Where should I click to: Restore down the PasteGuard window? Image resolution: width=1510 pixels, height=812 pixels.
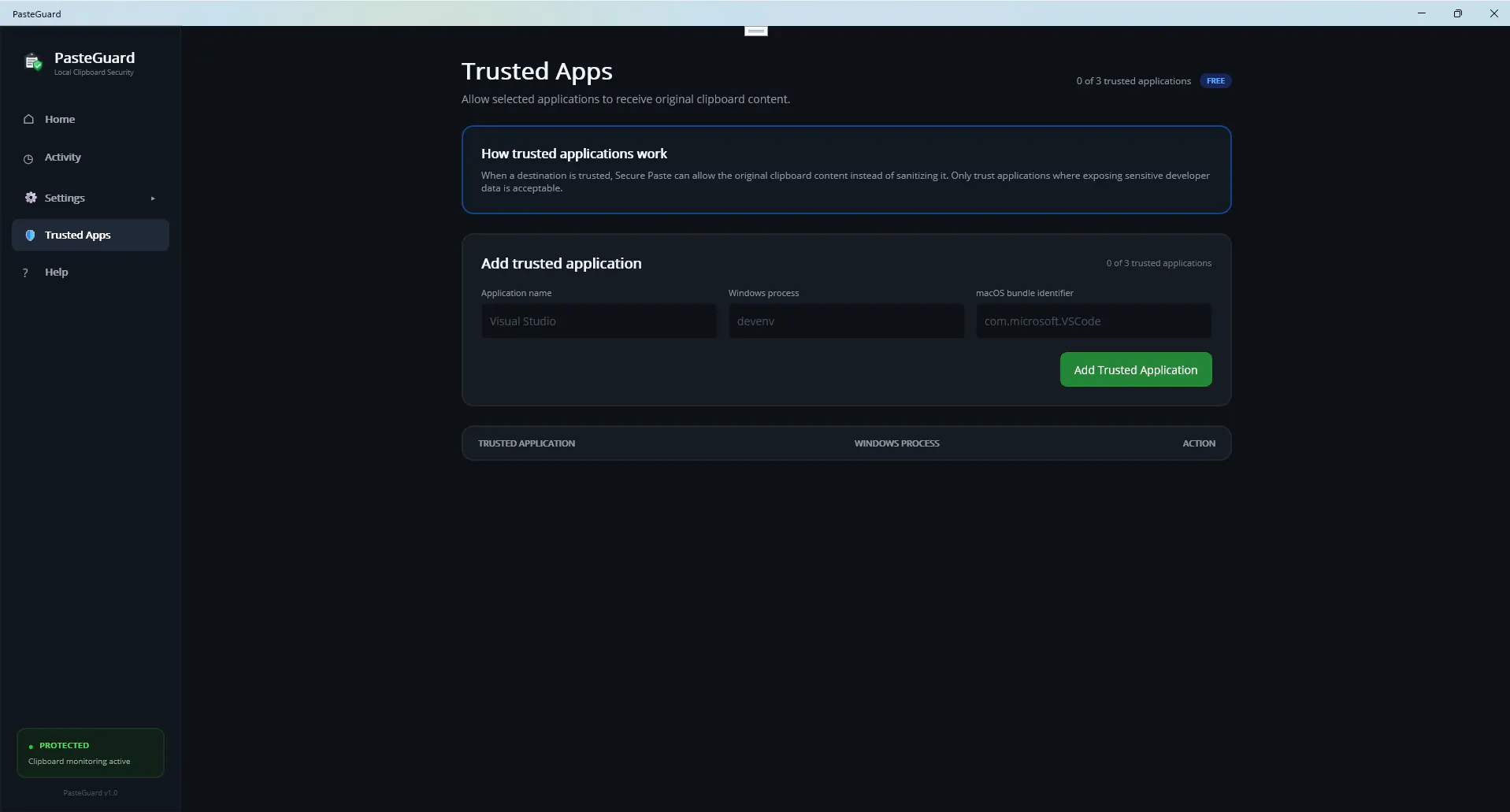point(1457,13)
